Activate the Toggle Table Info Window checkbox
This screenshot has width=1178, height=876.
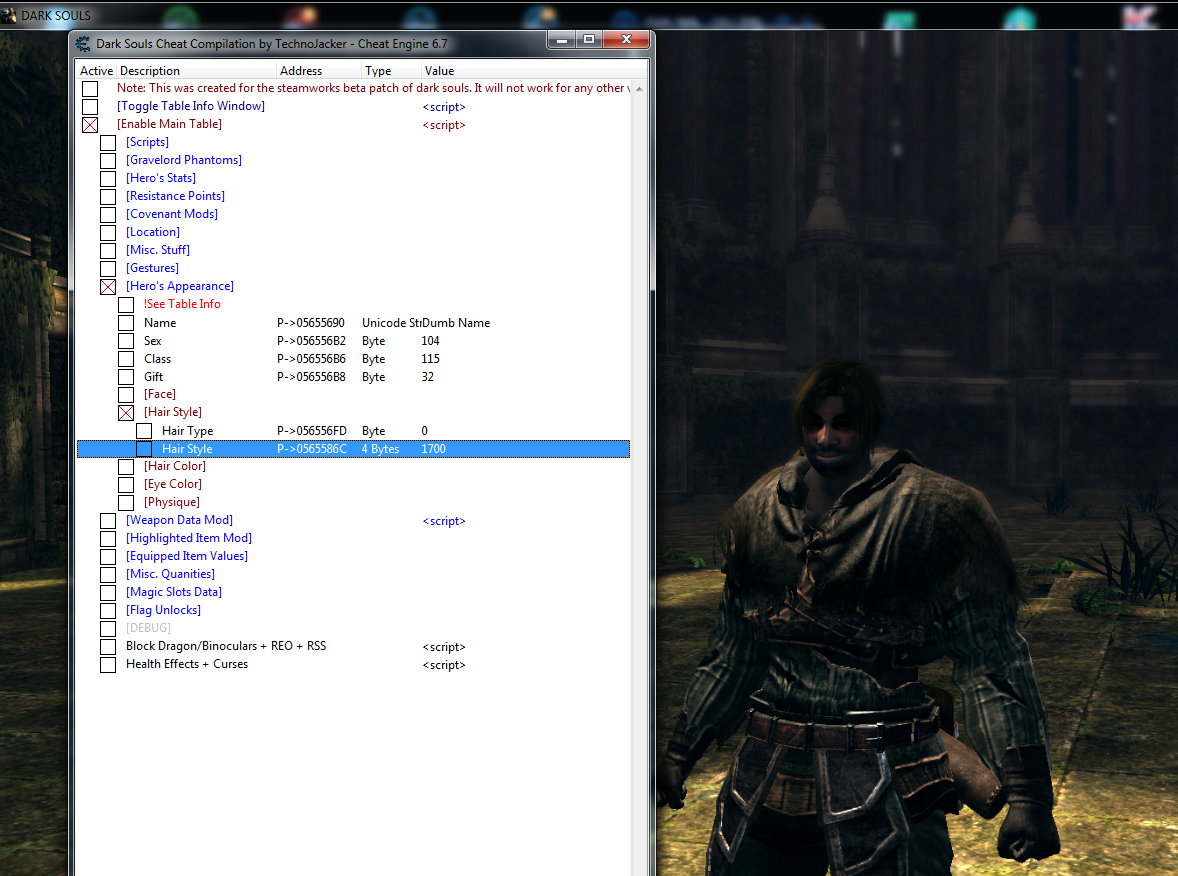coord(90,107)
